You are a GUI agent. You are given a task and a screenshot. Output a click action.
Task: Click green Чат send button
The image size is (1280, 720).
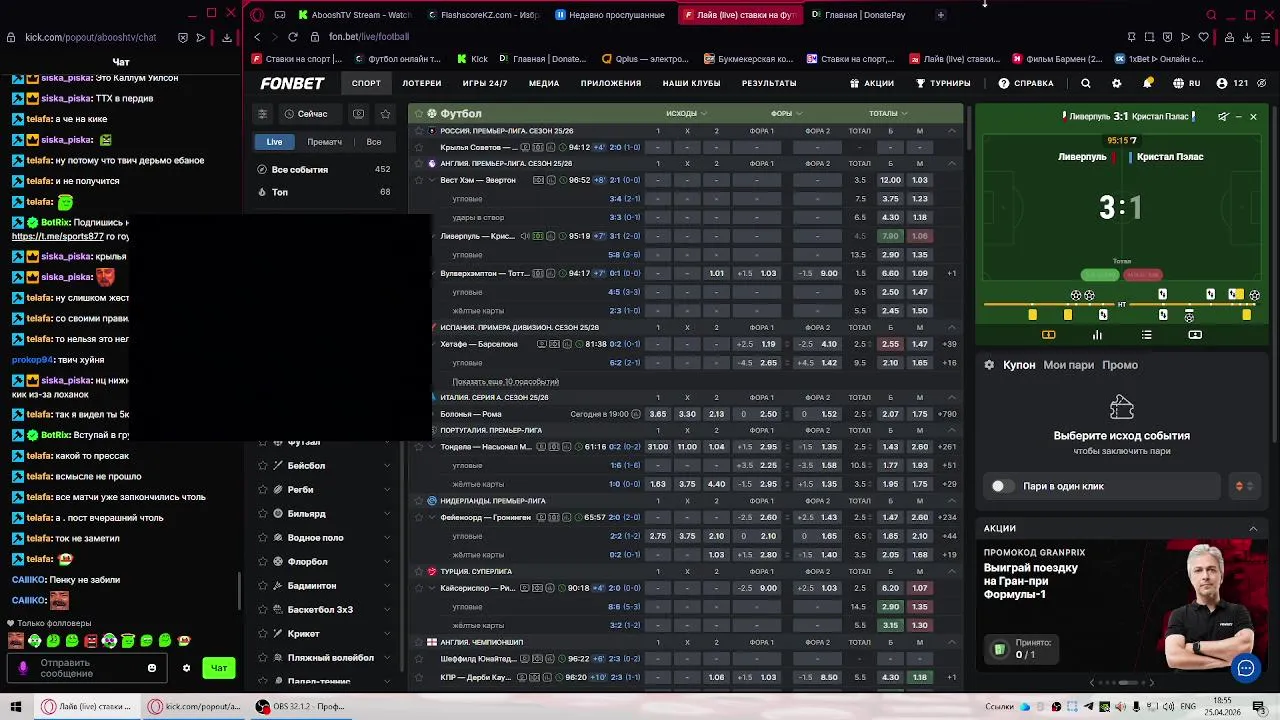(219, 668)
